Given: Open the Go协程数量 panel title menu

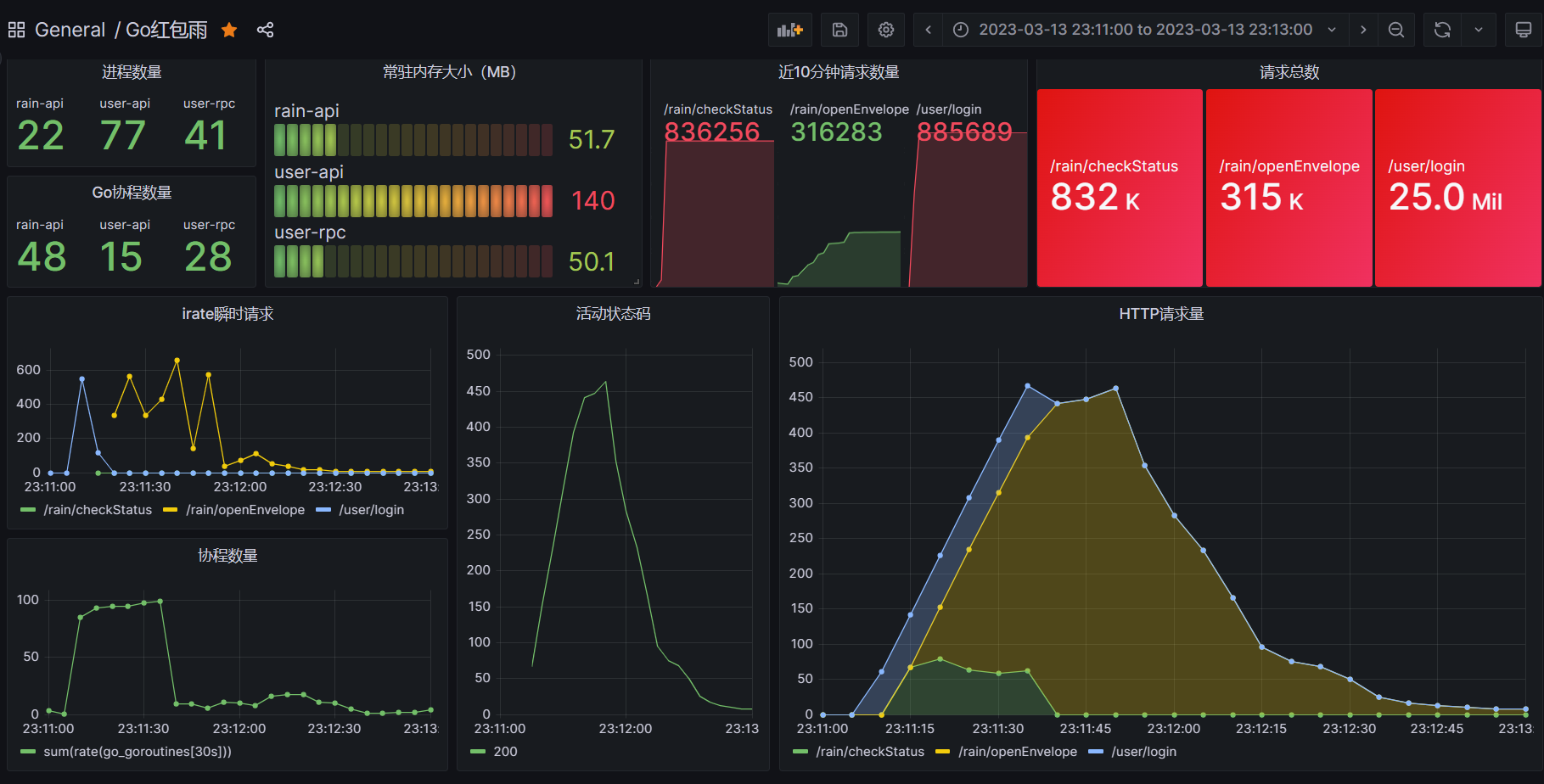Looking at the screenshot, I should [132, 193].
